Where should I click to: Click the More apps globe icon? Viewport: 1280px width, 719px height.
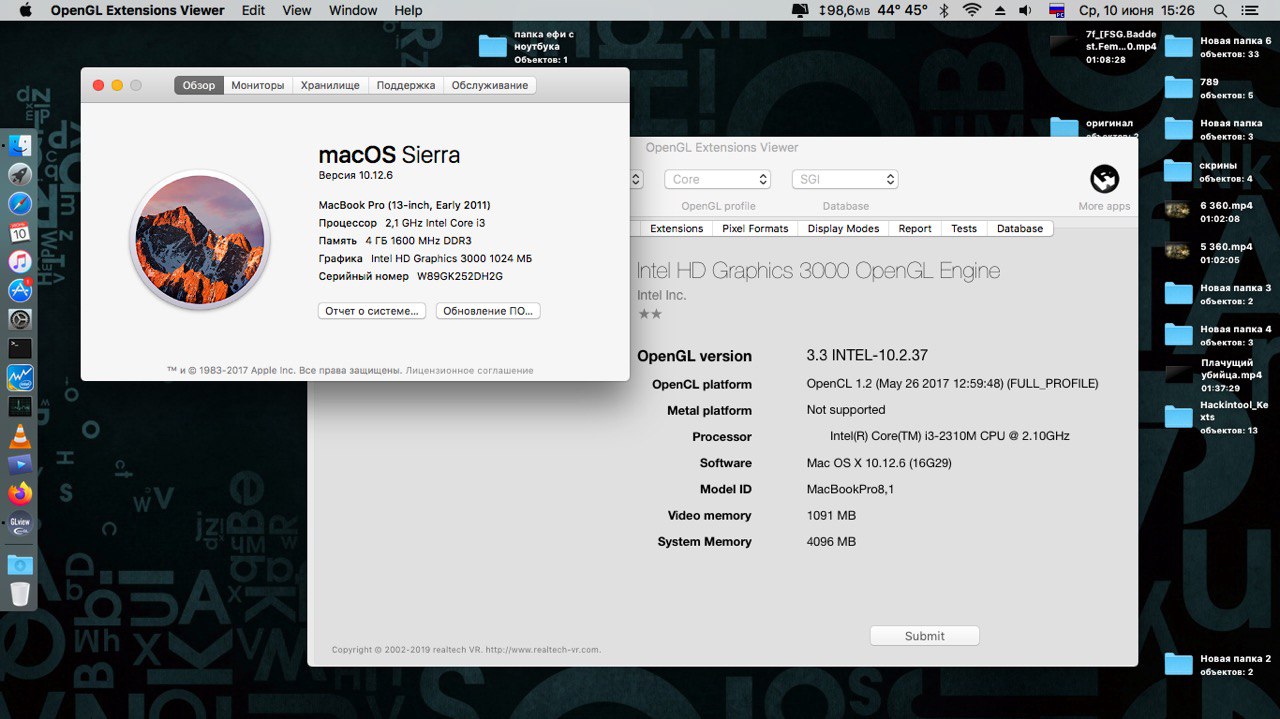coord(1104,179)
